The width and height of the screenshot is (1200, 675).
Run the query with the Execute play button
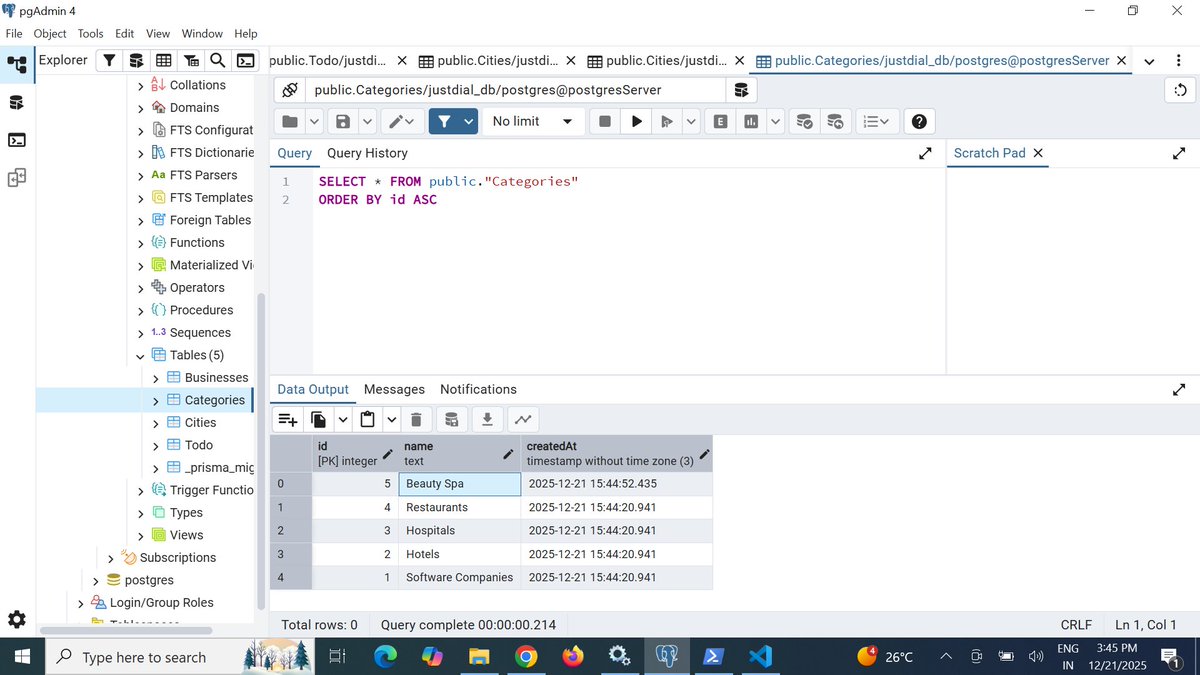point(636,121)
